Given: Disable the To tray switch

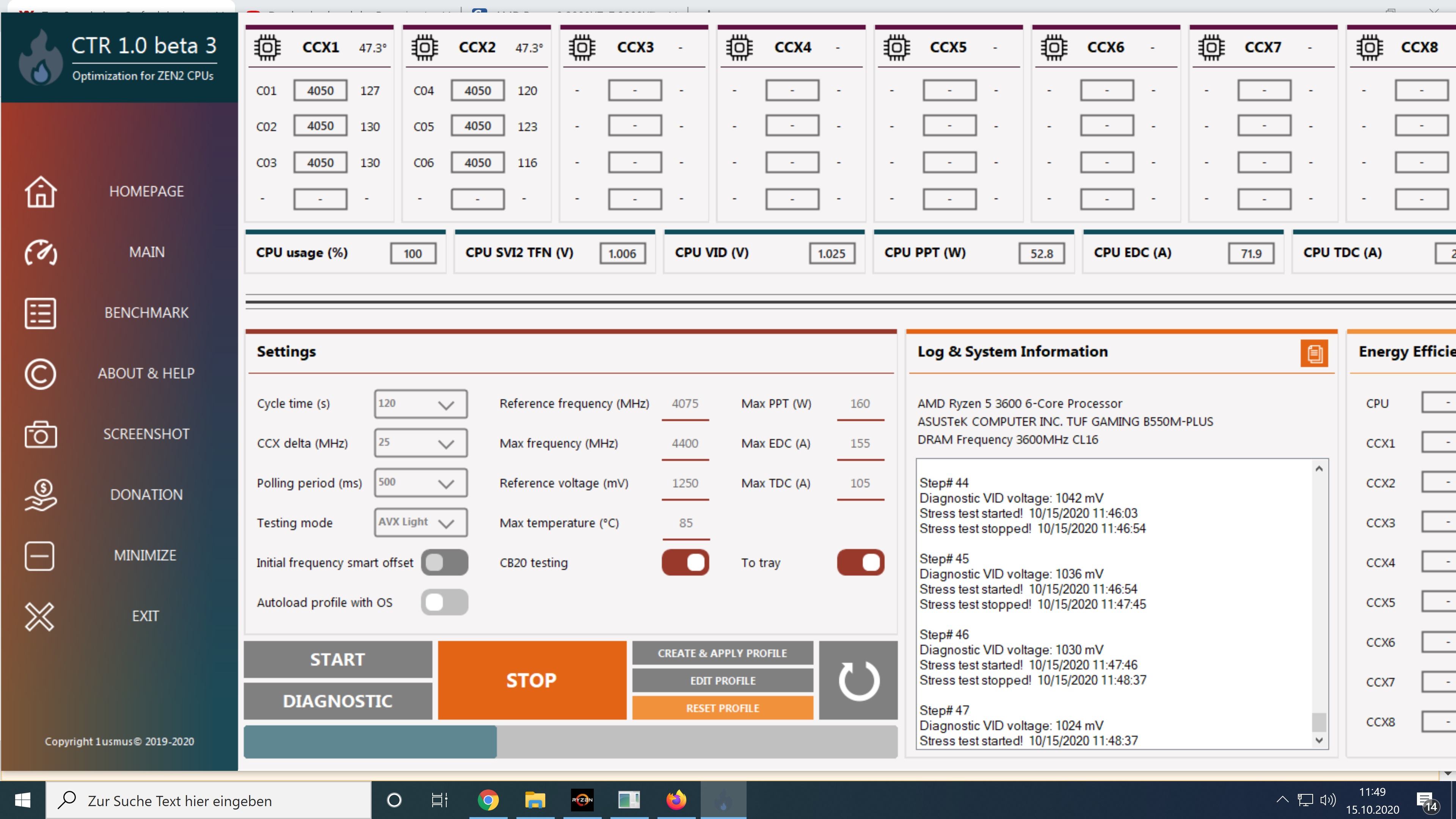Looking at the screenshot, I should [x=860, y=562].
